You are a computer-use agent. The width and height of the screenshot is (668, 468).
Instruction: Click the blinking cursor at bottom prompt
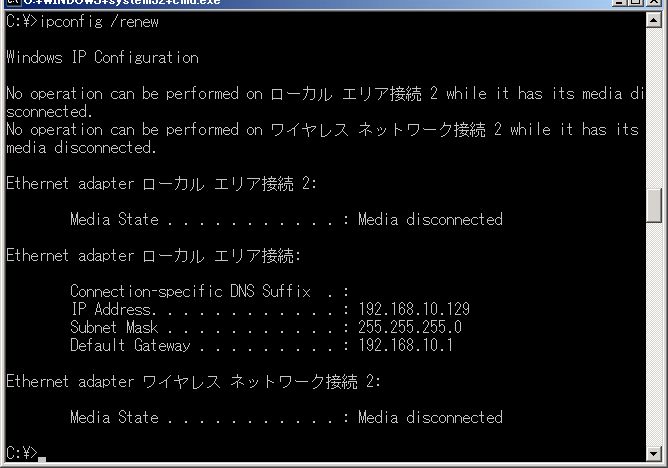42,459
